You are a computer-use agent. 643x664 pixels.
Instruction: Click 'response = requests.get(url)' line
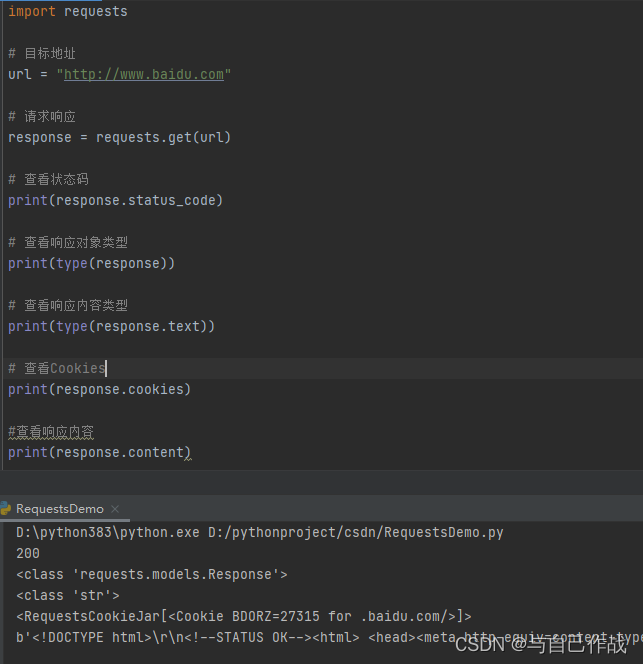point(119,137)
